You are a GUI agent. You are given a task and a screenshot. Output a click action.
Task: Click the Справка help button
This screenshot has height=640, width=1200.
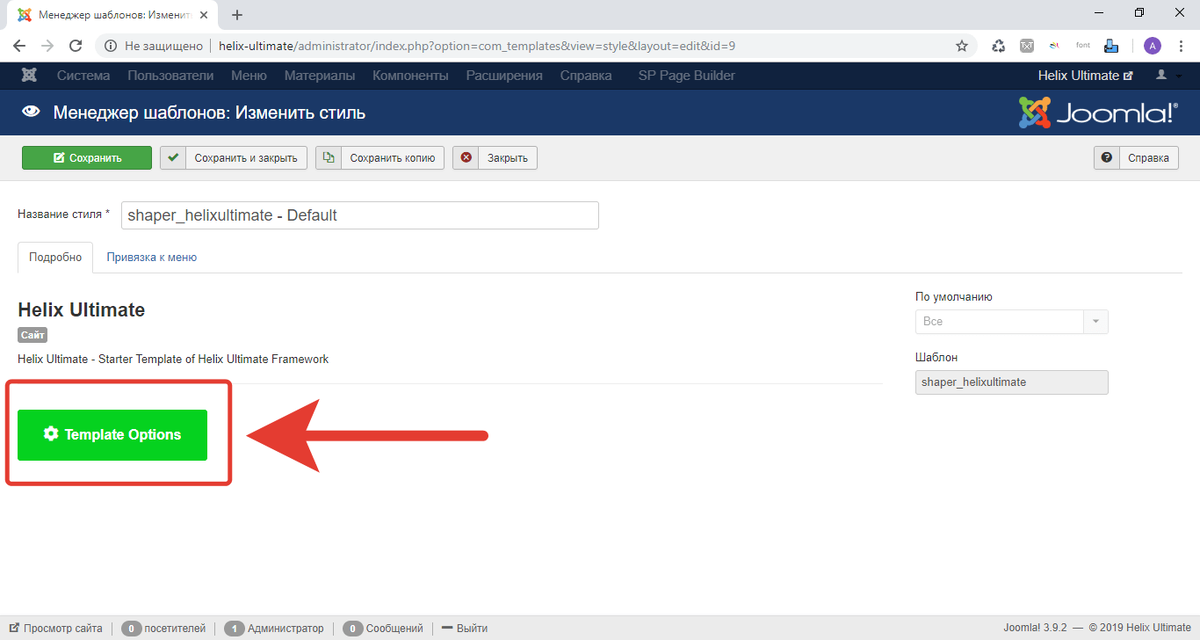click(x=1136, y=158)
